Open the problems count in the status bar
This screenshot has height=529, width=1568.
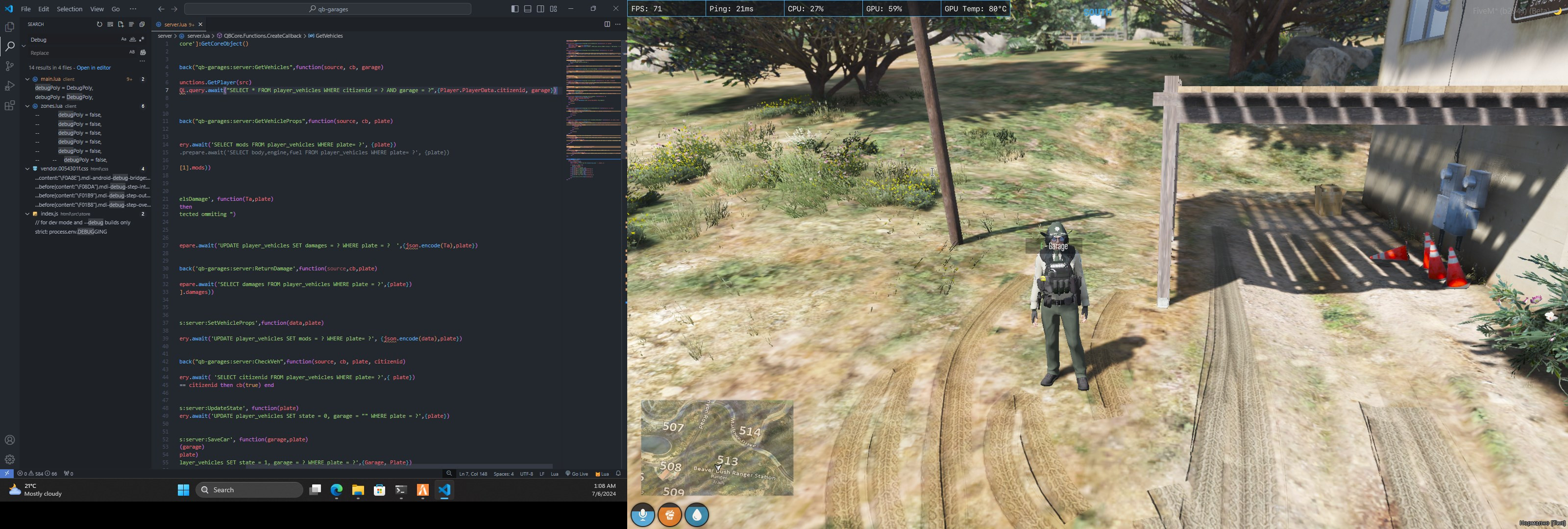[37, 474]
